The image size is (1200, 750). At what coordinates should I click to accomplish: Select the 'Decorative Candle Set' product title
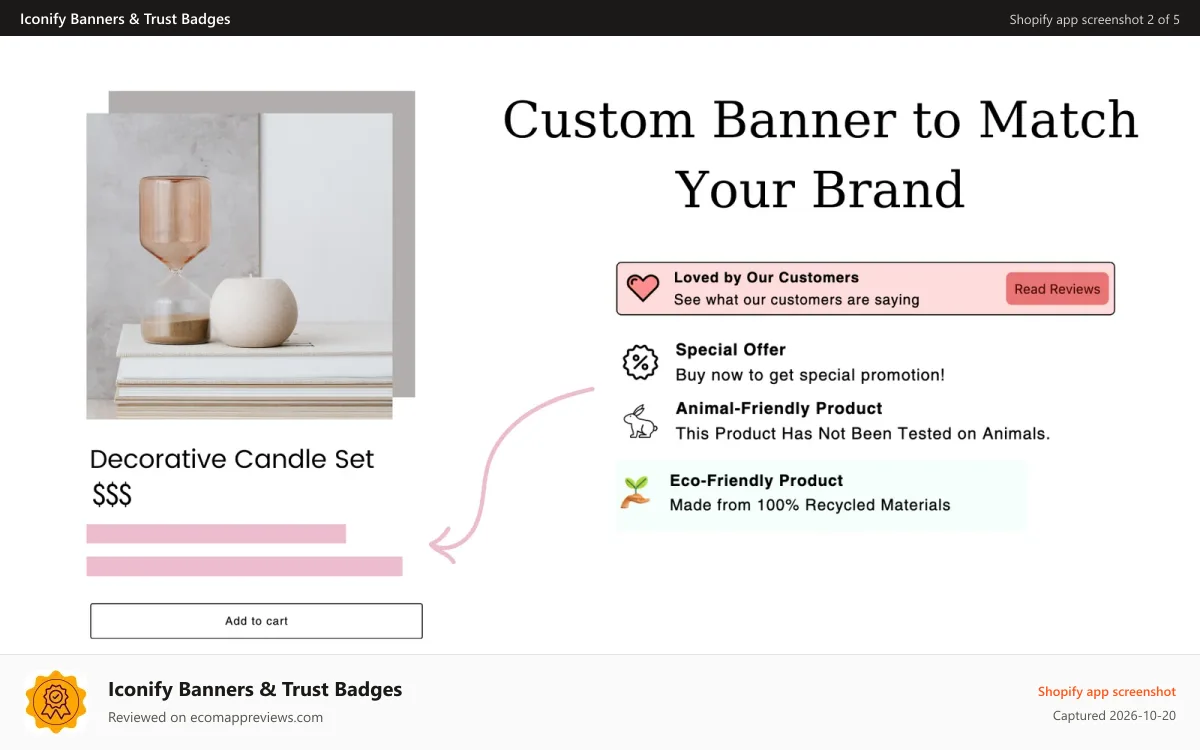[232, 459]
